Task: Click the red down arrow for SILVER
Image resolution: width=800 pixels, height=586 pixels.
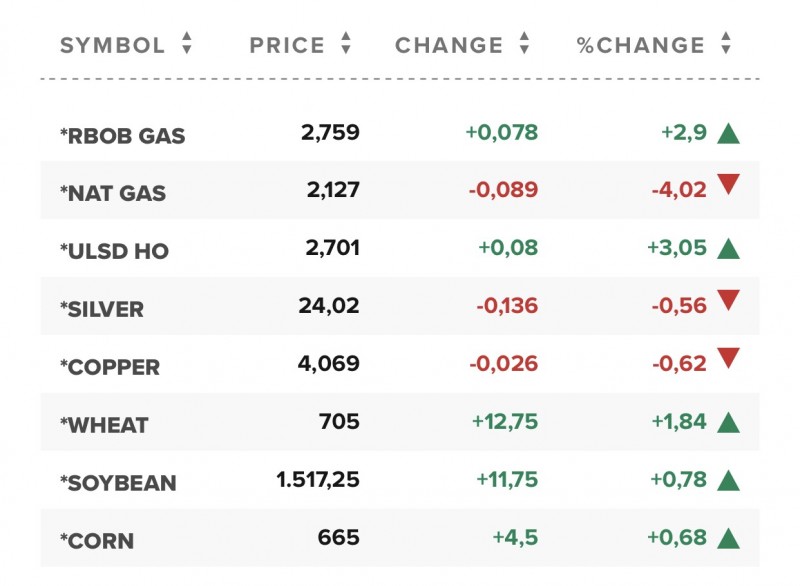Action: point(728,300)
